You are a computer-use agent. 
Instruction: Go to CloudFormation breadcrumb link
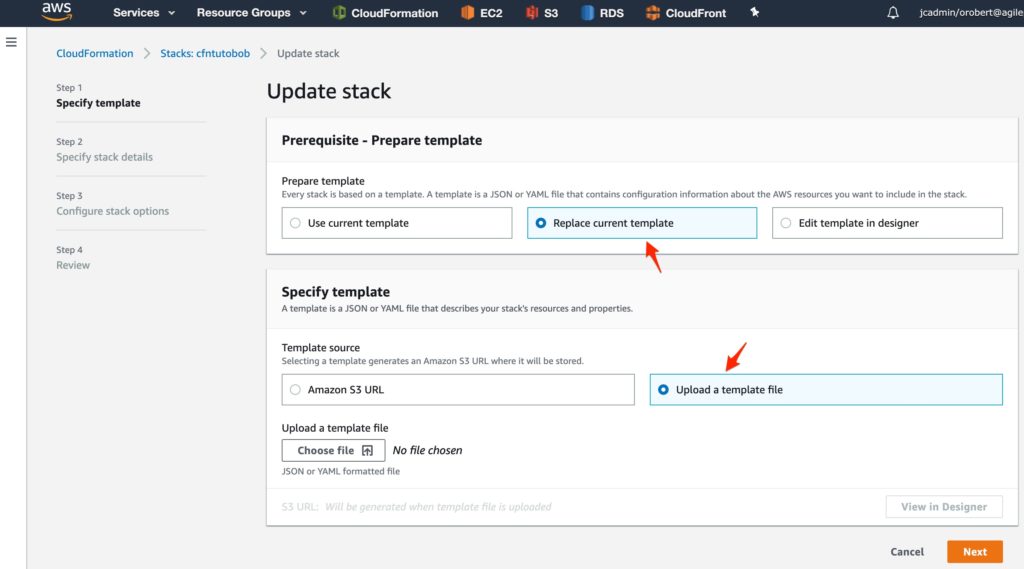coord(95,54)
